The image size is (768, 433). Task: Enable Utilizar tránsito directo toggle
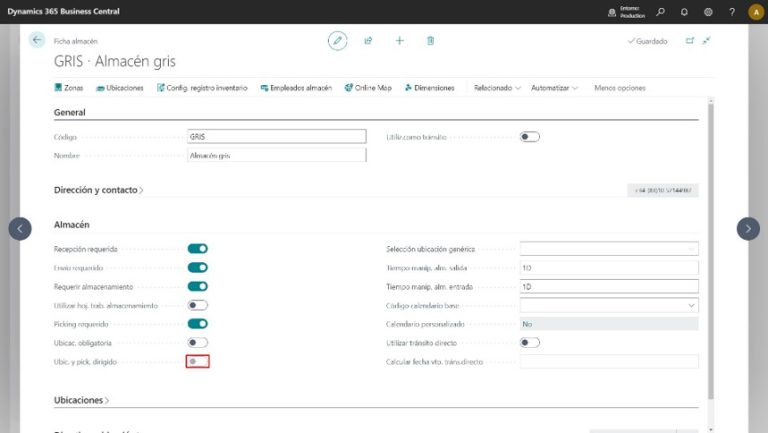click(x=530, y=343)
